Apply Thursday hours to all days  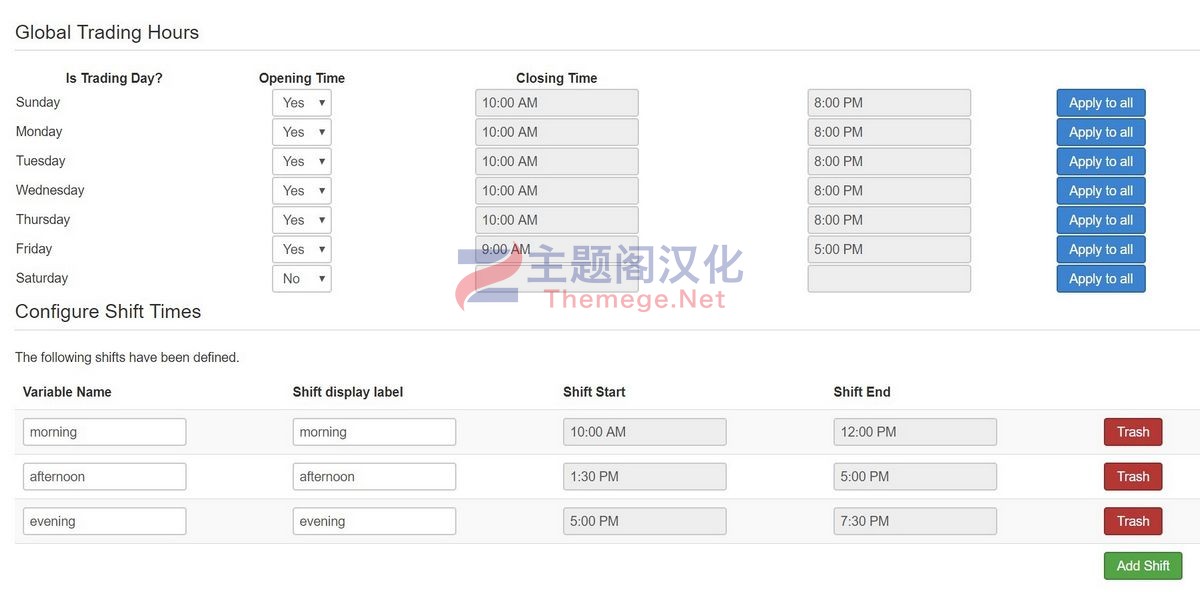click(x=1101, y=220)
